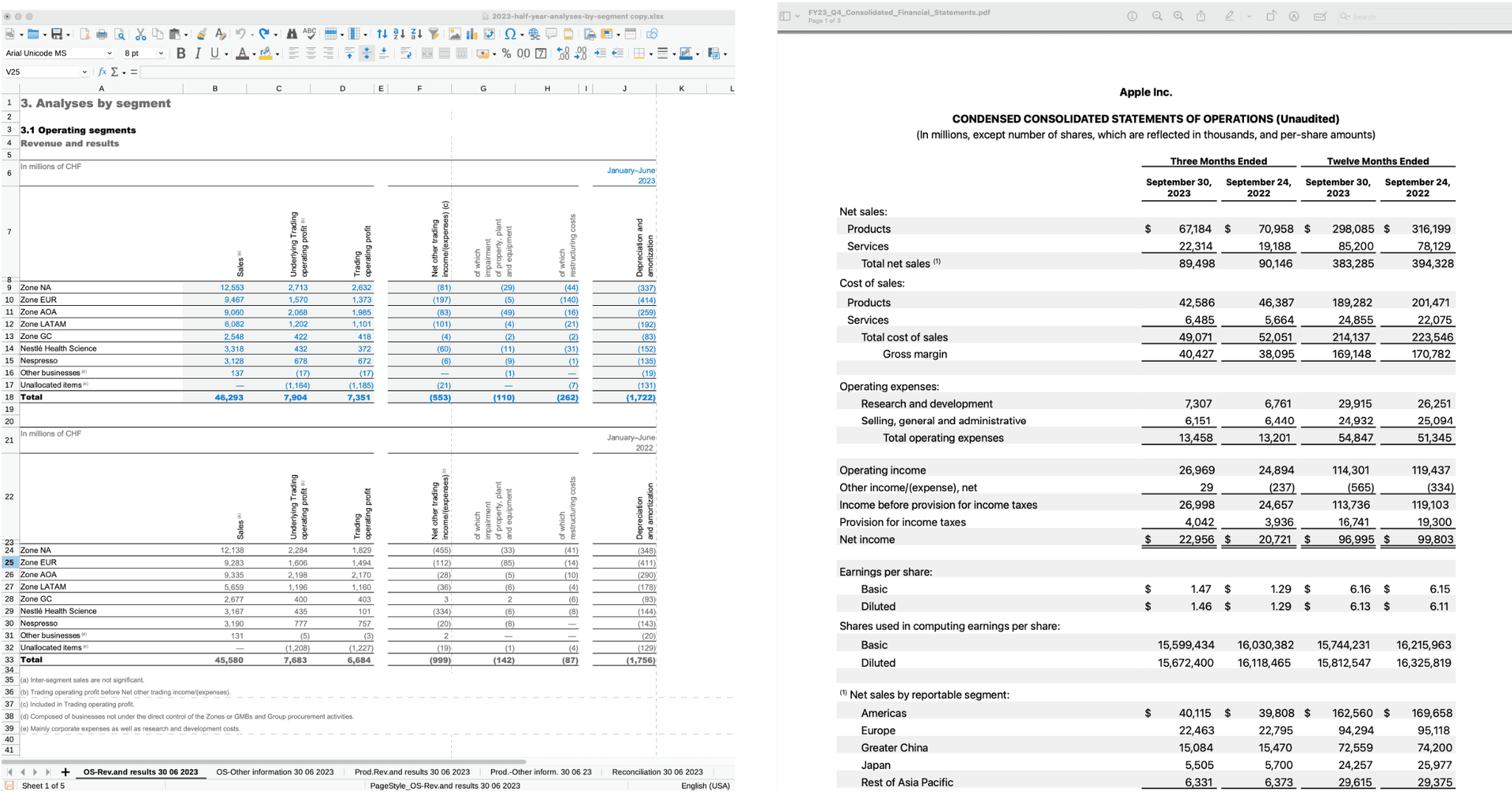The height and width of the screenshot is (797, 1512).
Task: Click Insert Image icon
Action: point(455,34)
